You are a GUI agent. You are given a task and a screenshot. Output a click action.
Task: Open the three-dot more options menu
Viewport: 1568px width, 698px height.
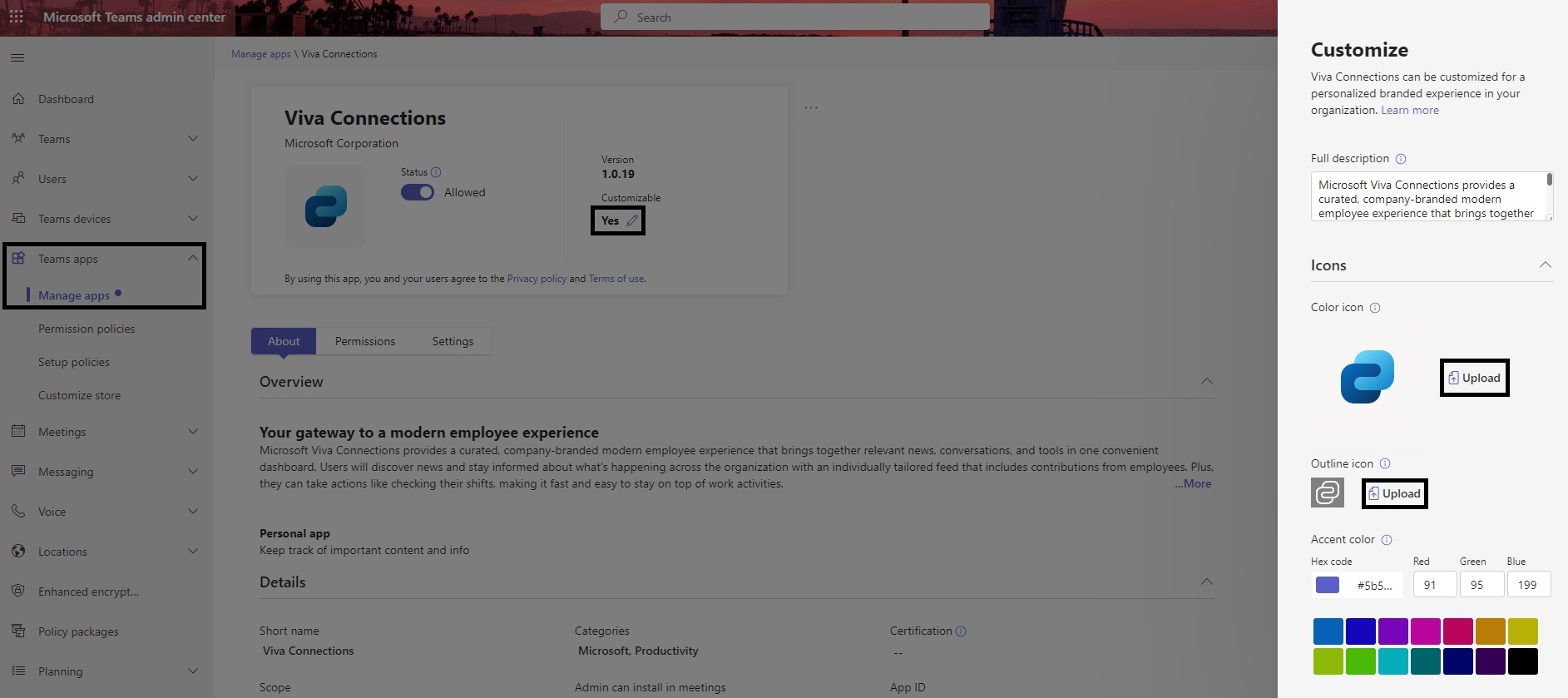tap(811, 107)
